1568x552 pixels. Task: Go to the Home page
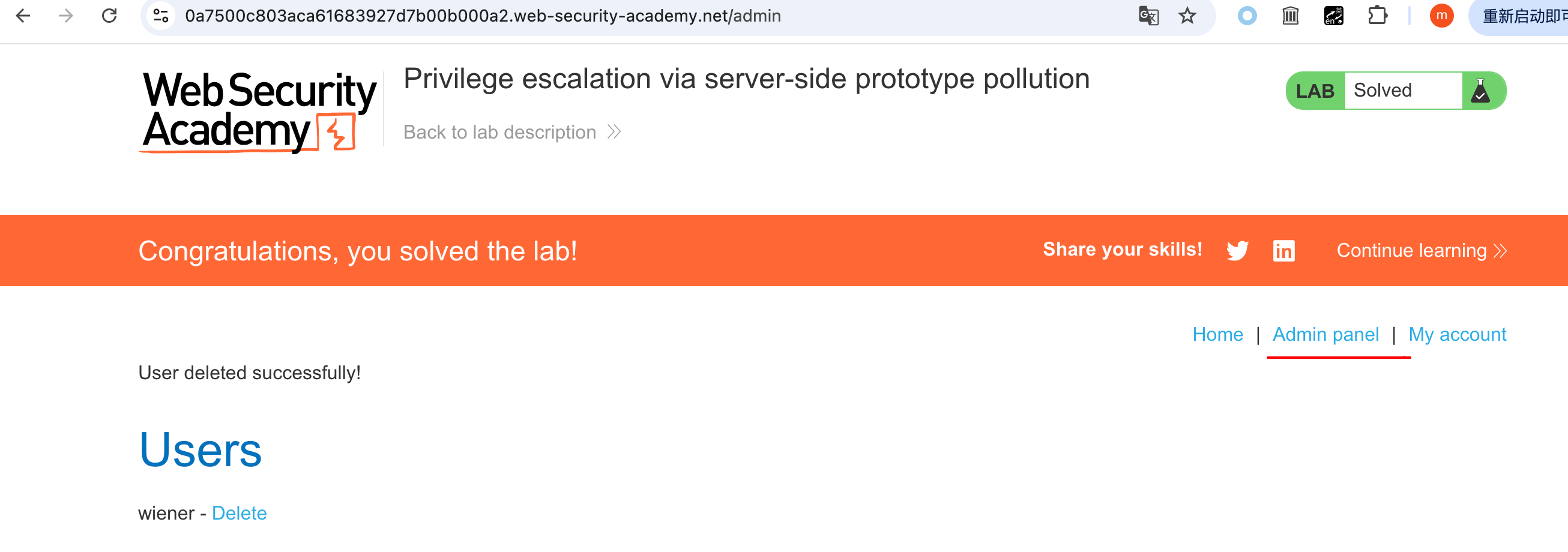(x=1217, y=334)
